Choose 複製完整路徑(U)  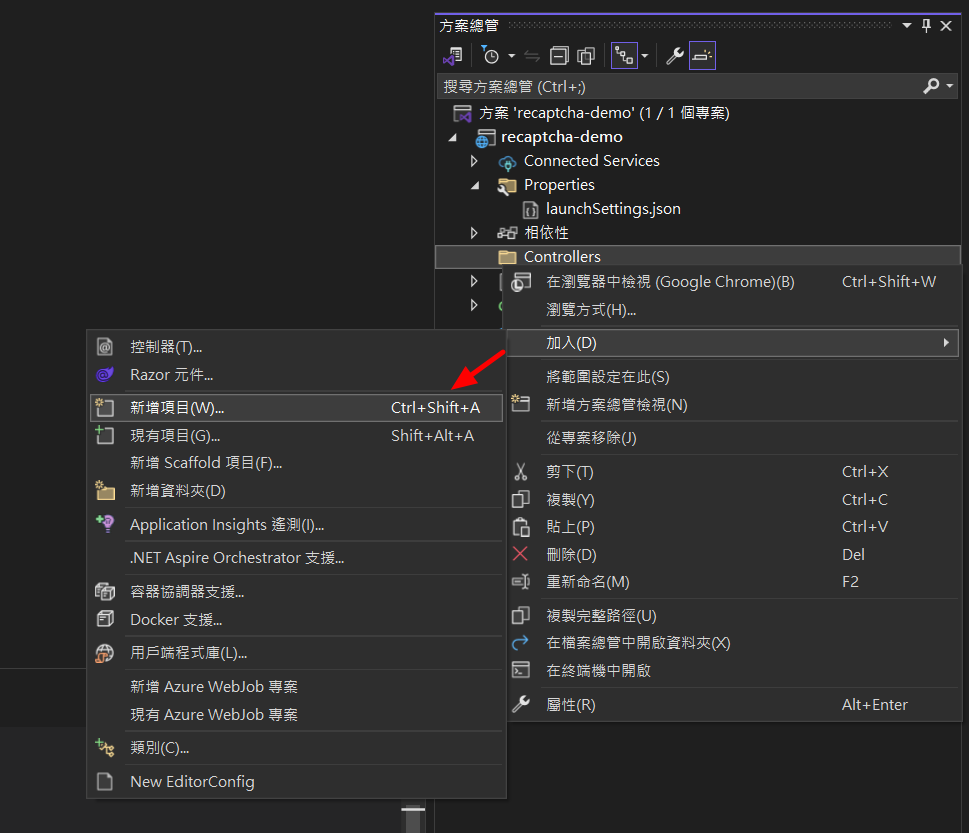732,616
